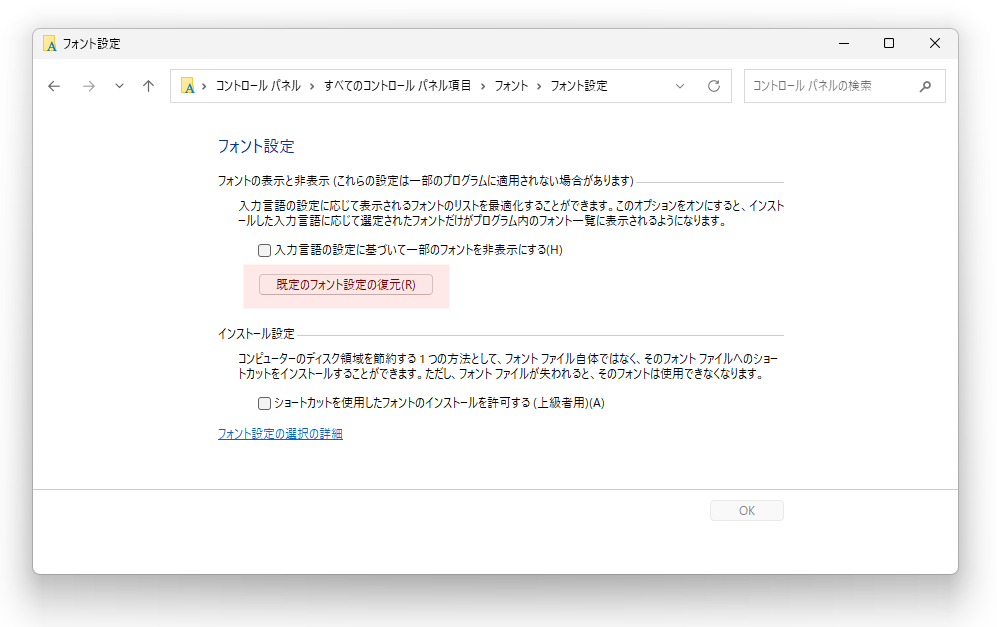Go up one folder level arrow
Image resolution: width=997 pixels, height=627 pixels.
(x=148, y=86)
